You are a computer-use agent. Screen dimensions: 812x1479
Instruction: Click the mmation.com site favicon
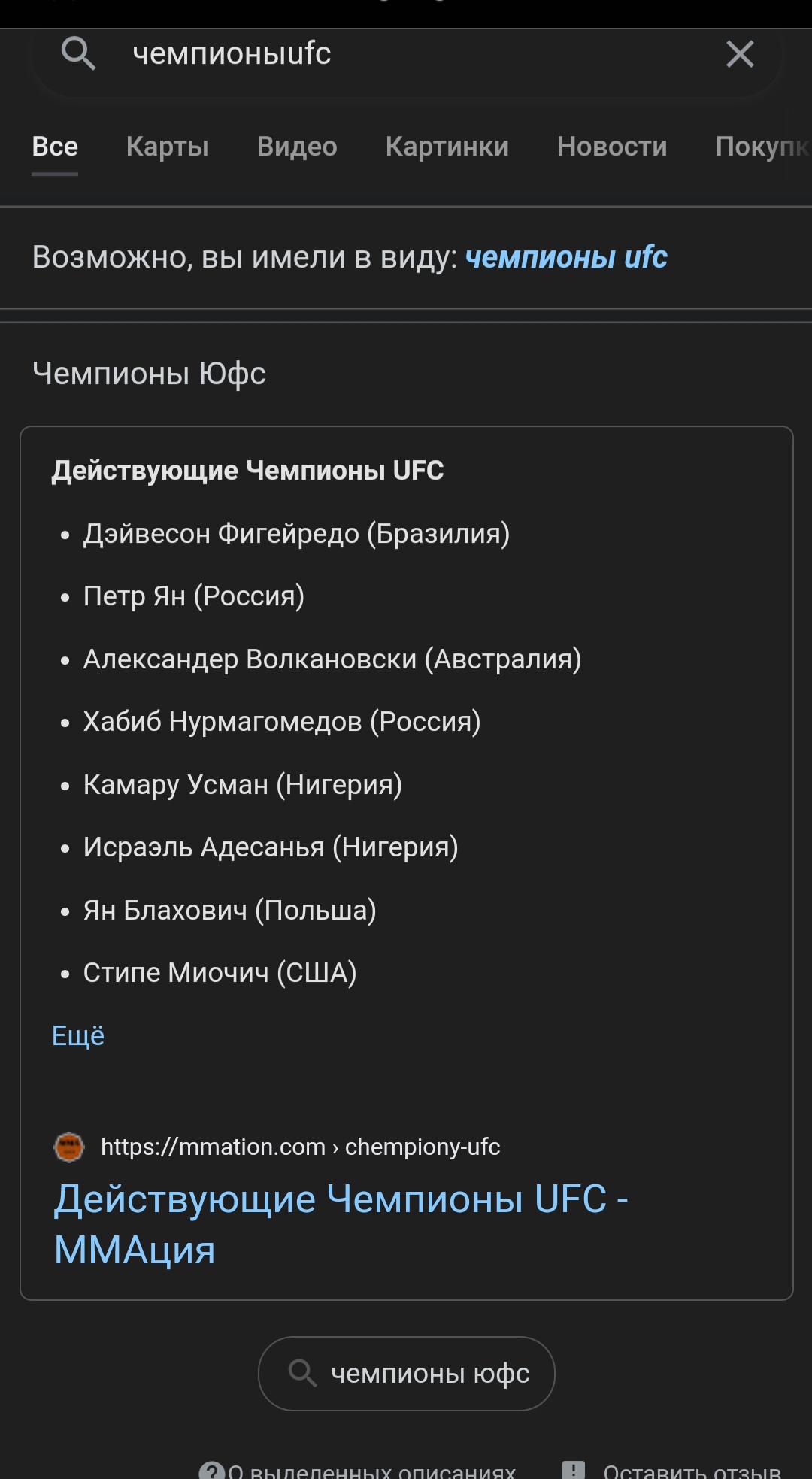click(69, 1147)
